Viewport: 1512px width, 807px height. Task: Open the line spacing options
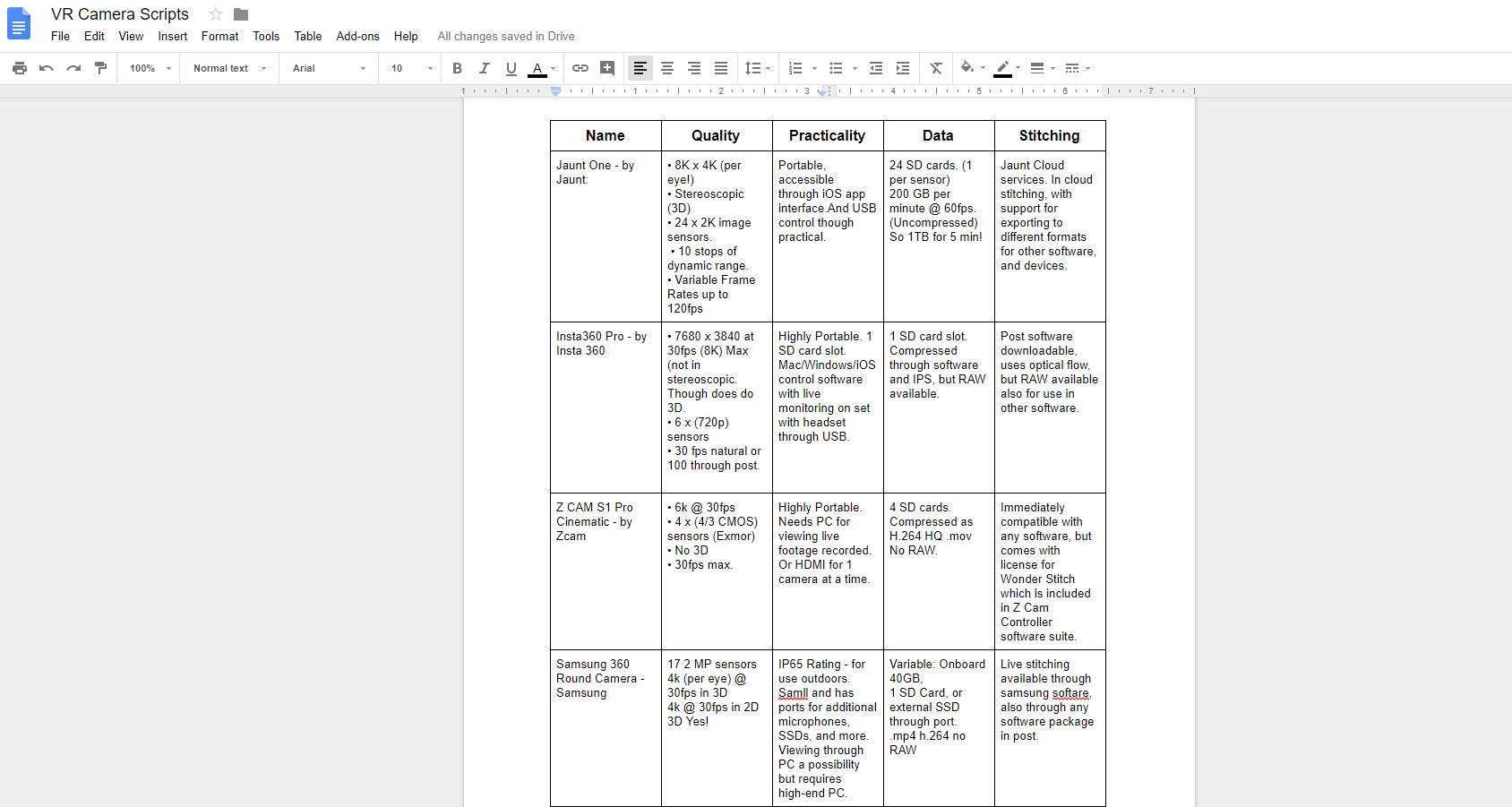(757, 68)
